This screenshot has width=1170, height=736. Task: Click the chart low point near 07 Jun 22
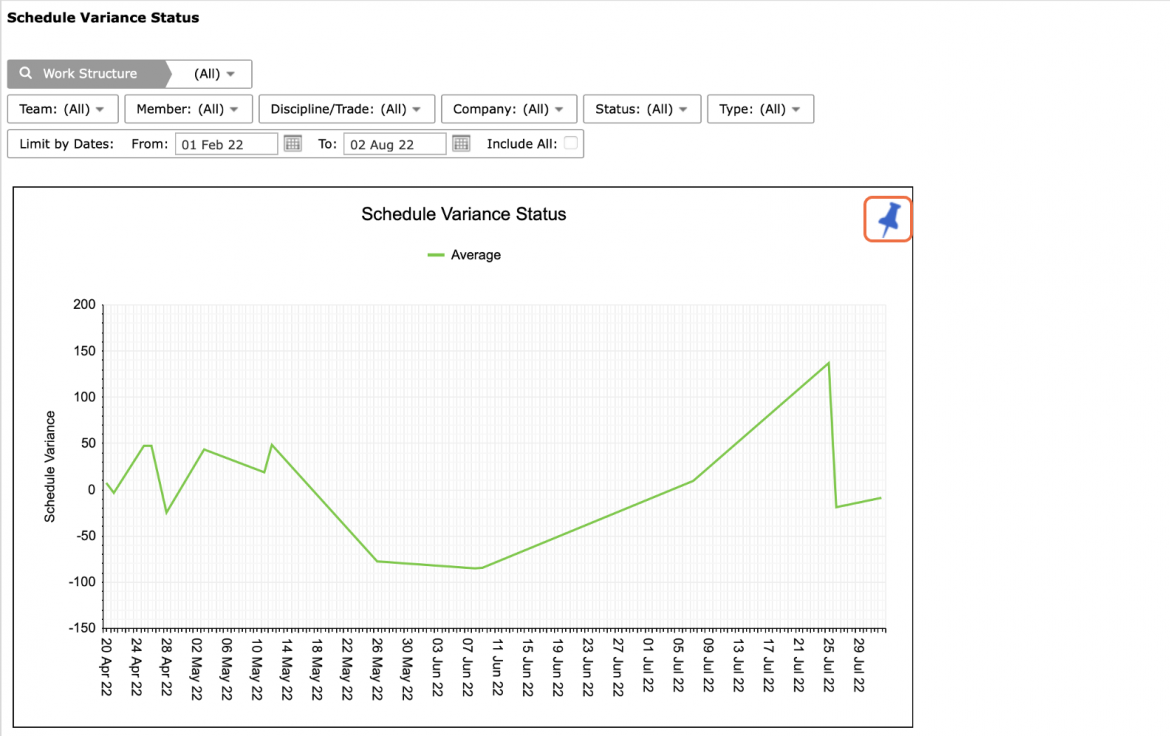[478, 568]
